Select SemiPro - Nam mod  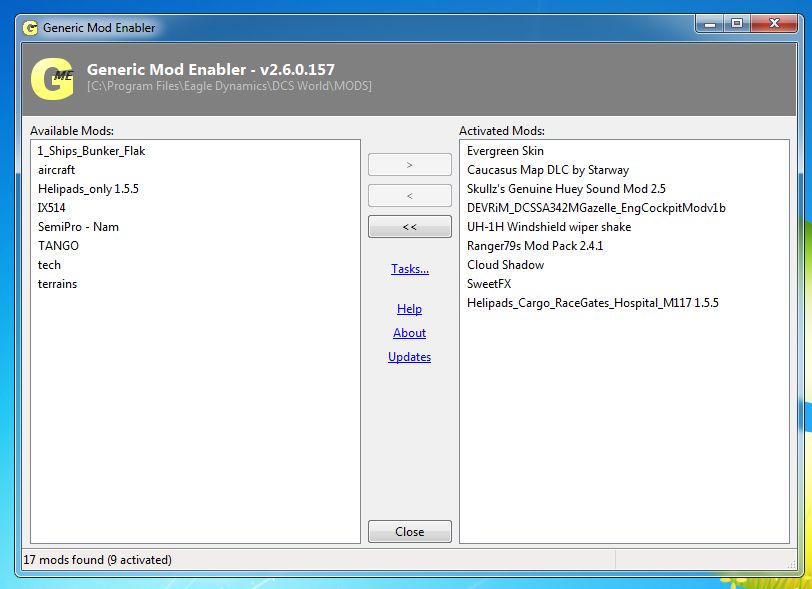point(78,227)
